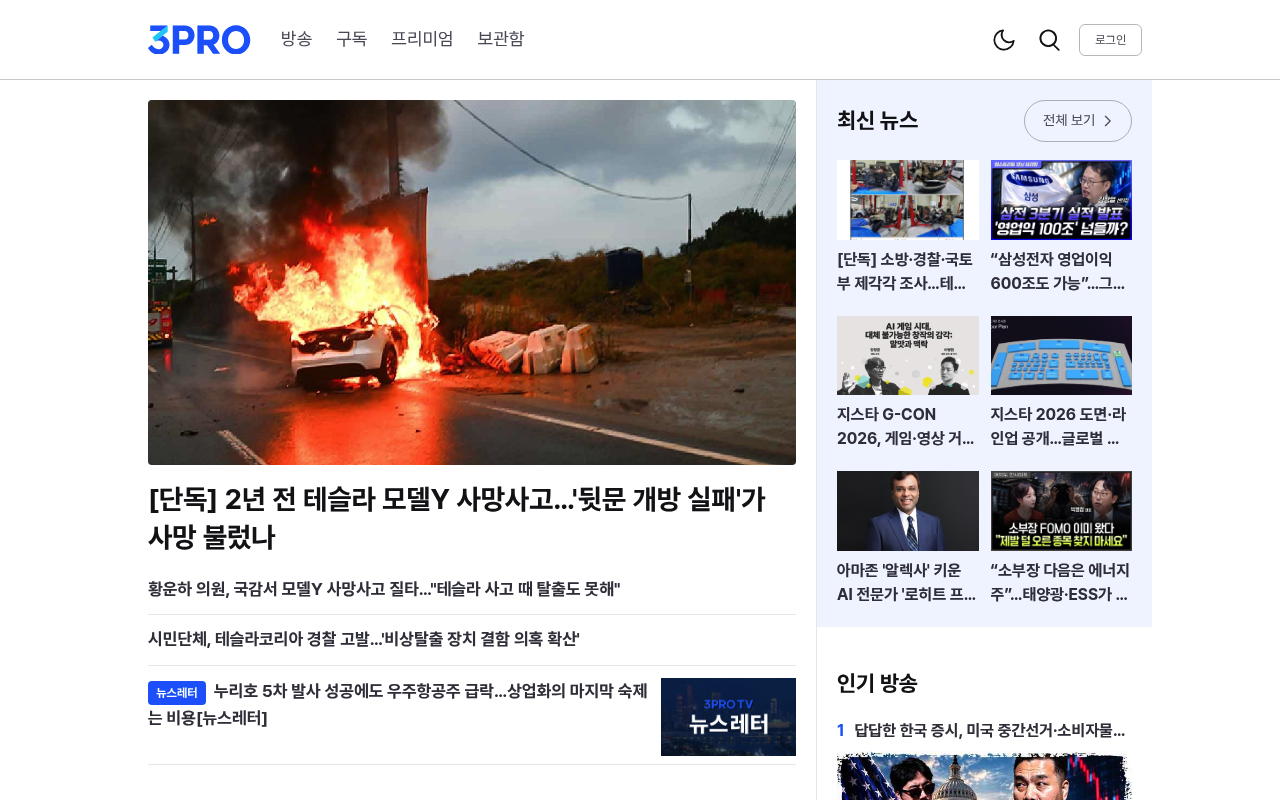
Task: Open the 지스타 2026 도면·라인업 공개 title
Action: point(1061,426)
